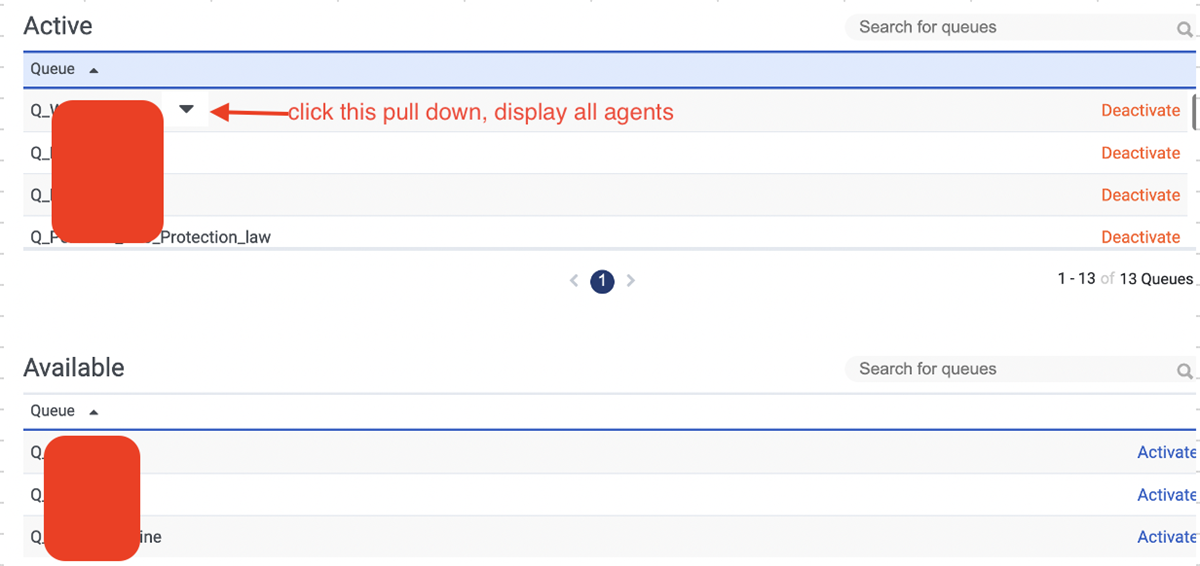Go to the next page of queues
This screenshot has width=1200, height=566.
(631, 281)
